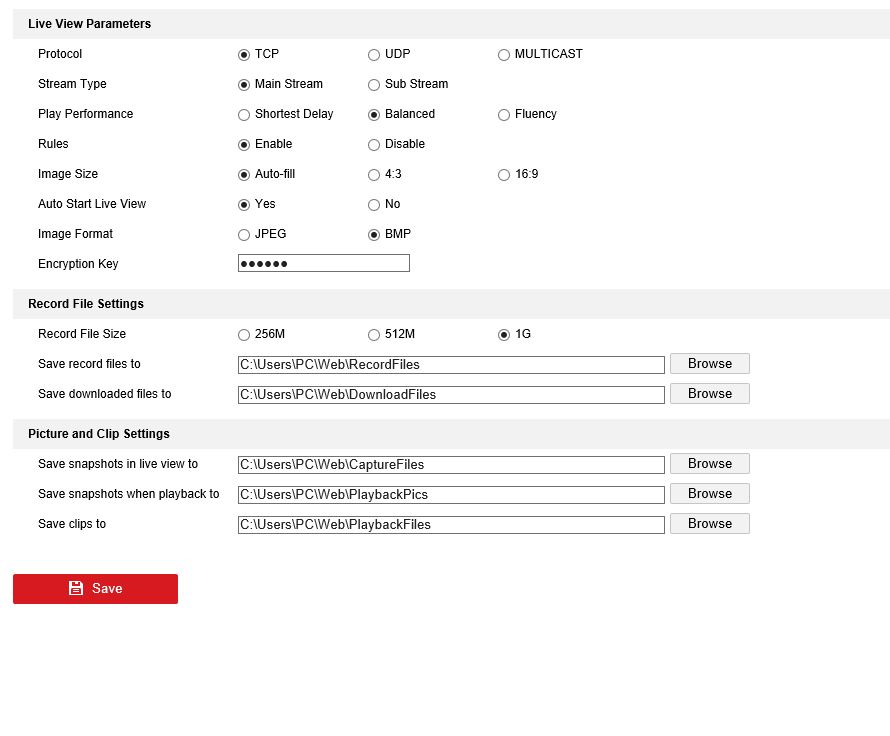Choose 16:9 image size
The width and height of the screenshot is (890, 736).
coord(504,175)
